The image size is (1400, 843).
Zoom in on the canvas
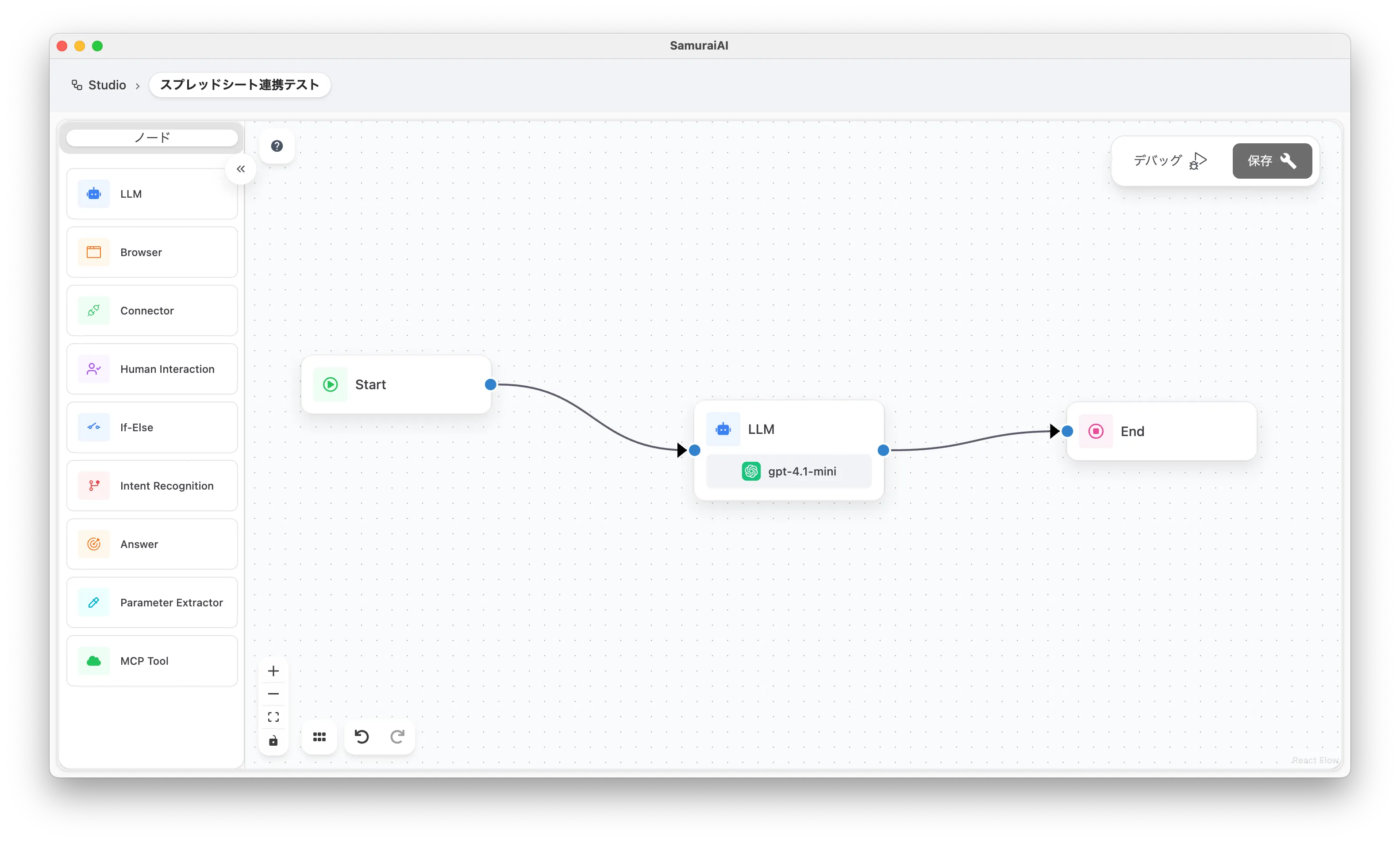[273, 671]
